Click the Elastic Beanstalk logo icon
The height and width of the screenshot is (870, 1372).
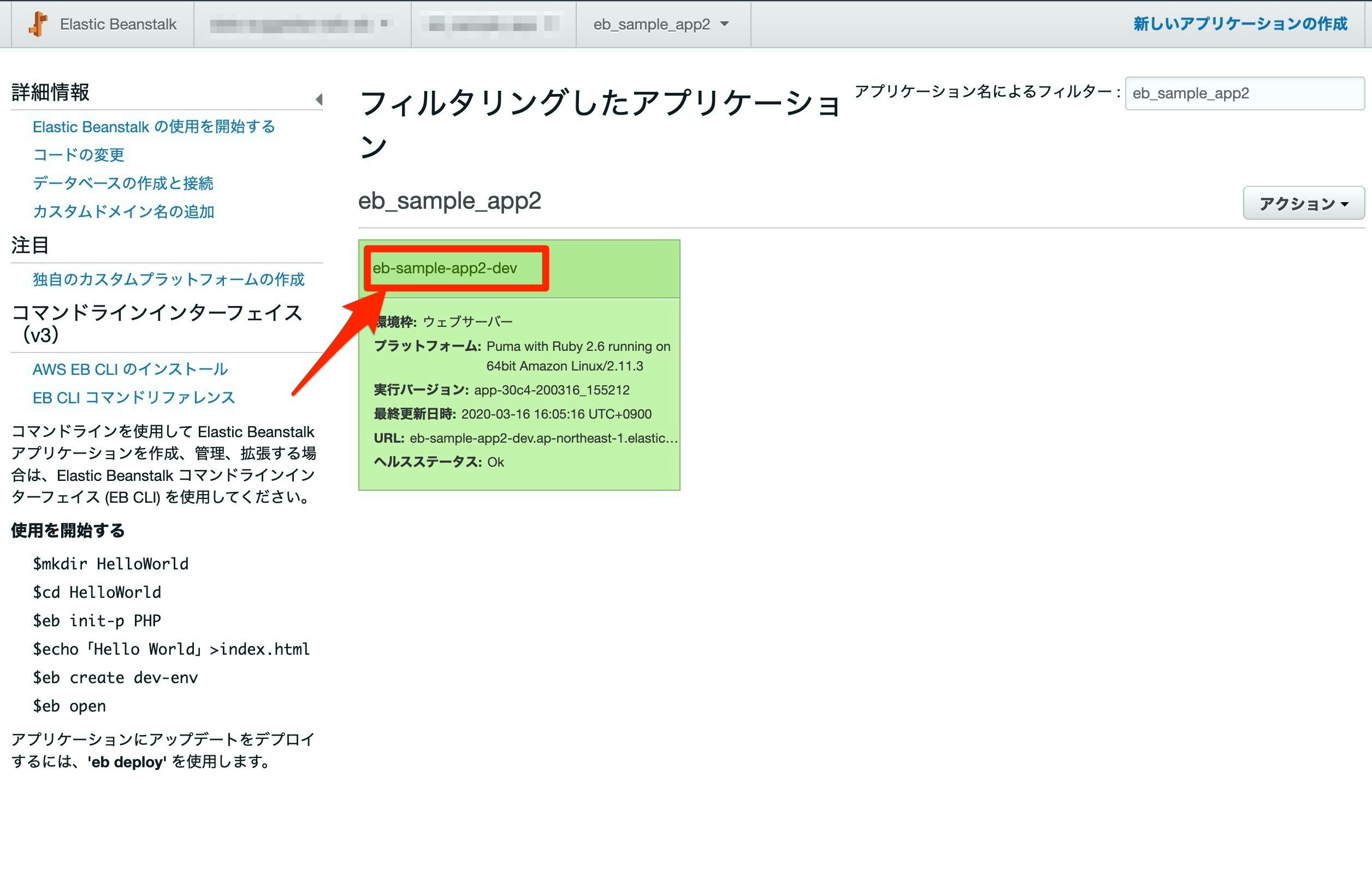(x=38, y=24)
